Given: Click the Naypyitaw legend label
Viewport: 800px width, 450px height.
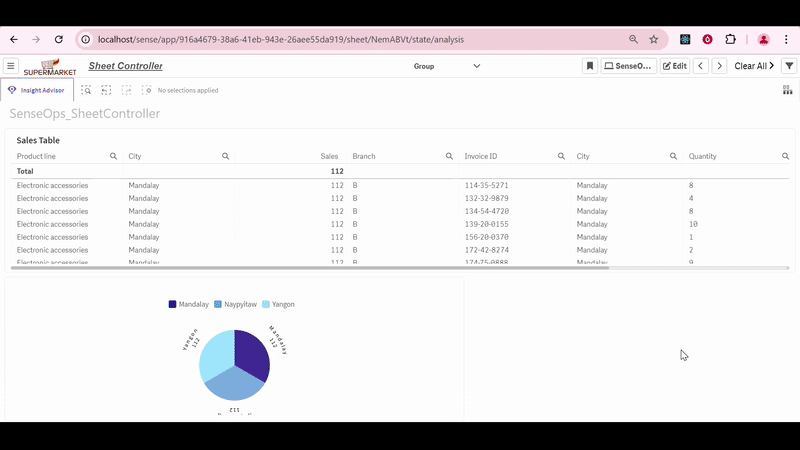Looking at the screenshot, I should [x=240, y=304].
